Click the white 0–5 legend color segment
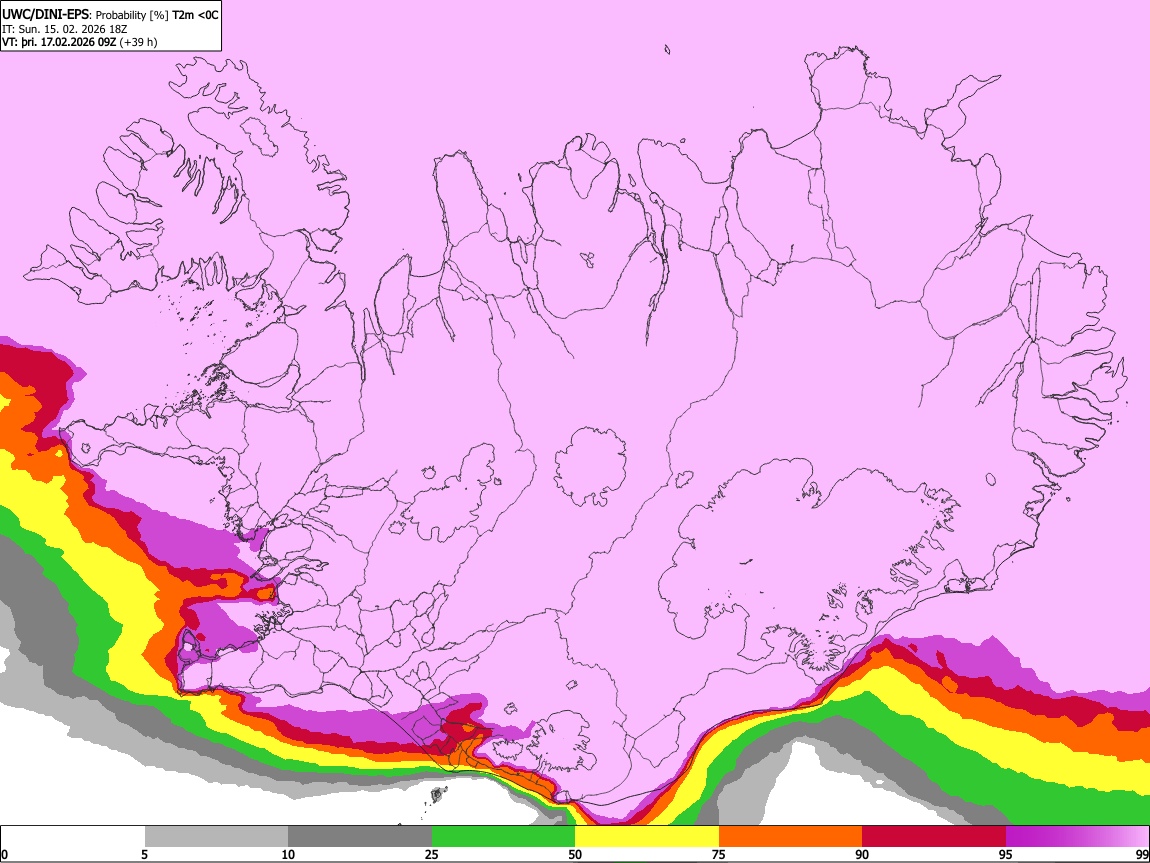Viewport: 1150px width, 863px height. pos(73,837)
